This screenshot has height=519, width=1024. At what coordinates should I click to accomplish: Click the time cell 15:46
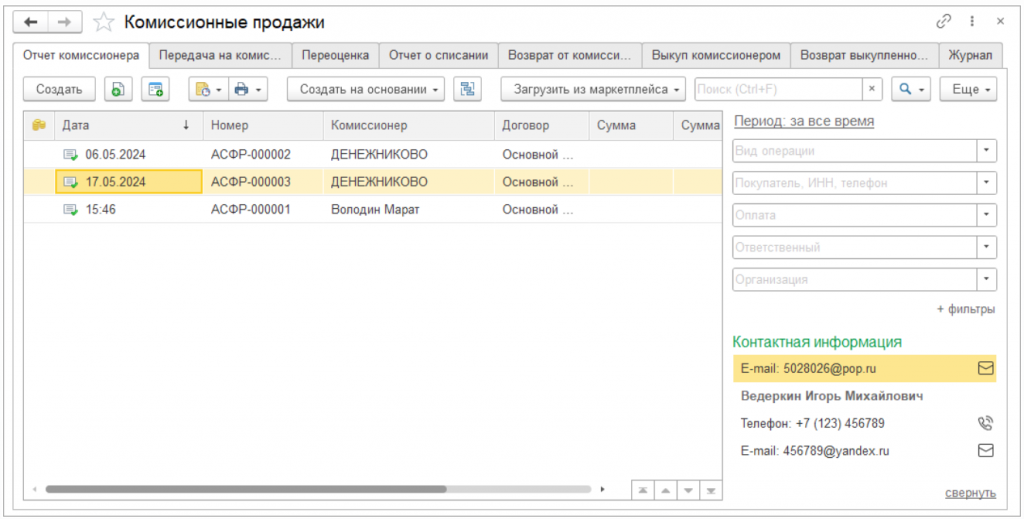pos(129,210)
